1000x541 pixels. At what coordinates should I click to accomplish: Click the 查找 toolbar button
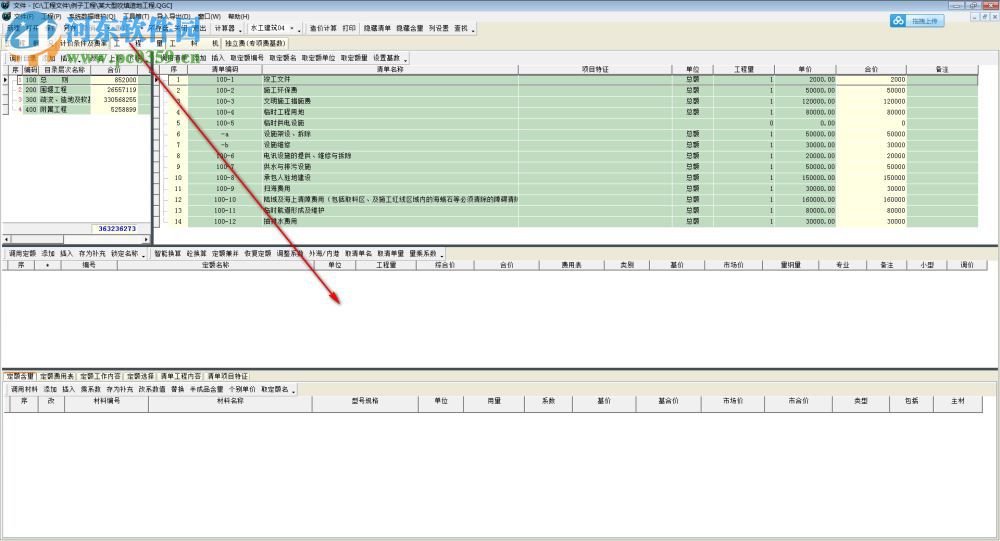(x=460, y=28)
